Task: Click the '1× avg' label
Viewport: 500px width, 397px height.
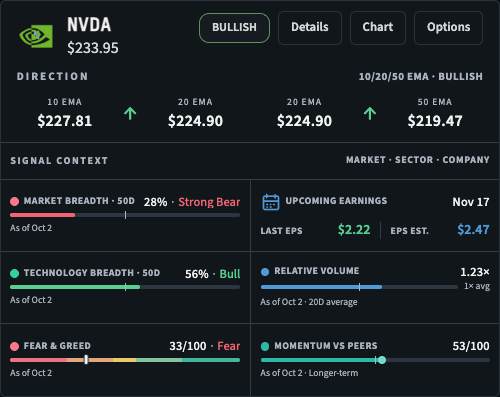Action: click(477, 286)
